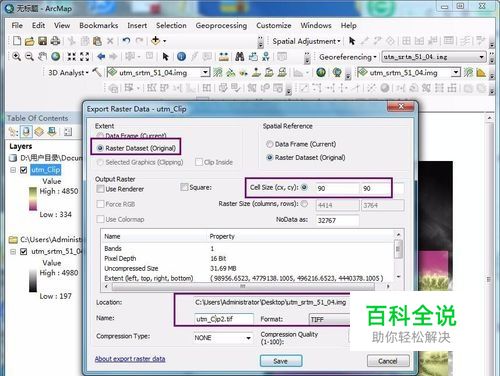This screenshot has width=500, height=376.
Task: Select the Zoom In magnifier tool
Action: [16, 56]
